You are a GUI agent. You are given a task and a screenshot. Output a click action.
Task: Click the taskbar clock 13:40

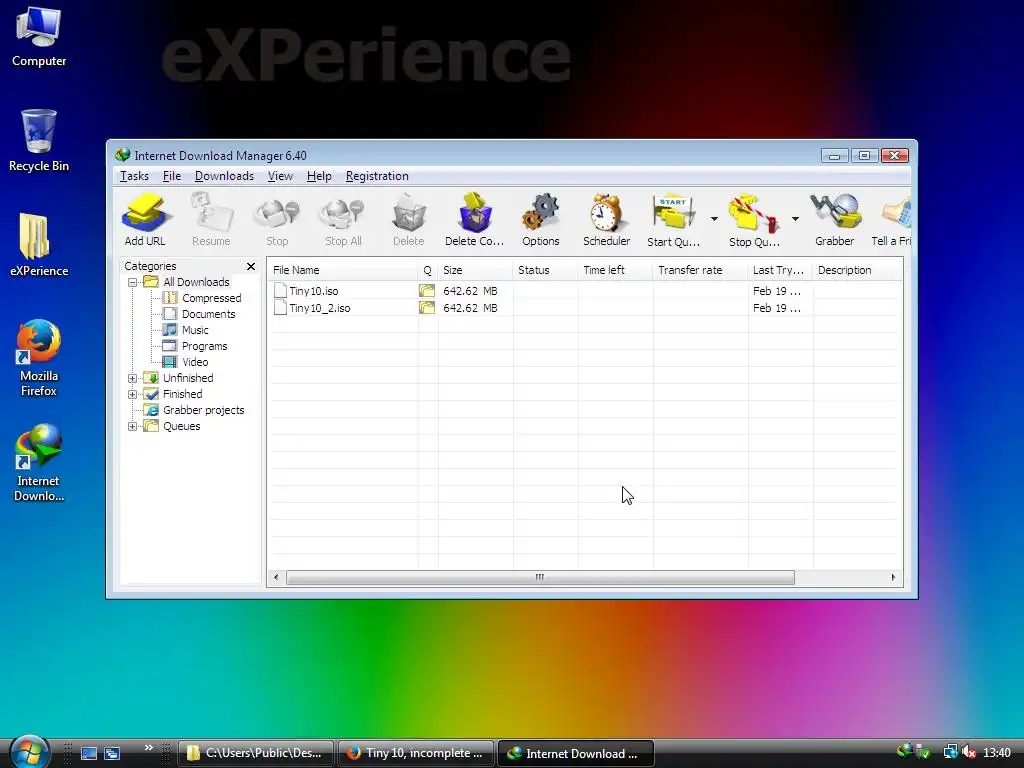pos(997,753)
